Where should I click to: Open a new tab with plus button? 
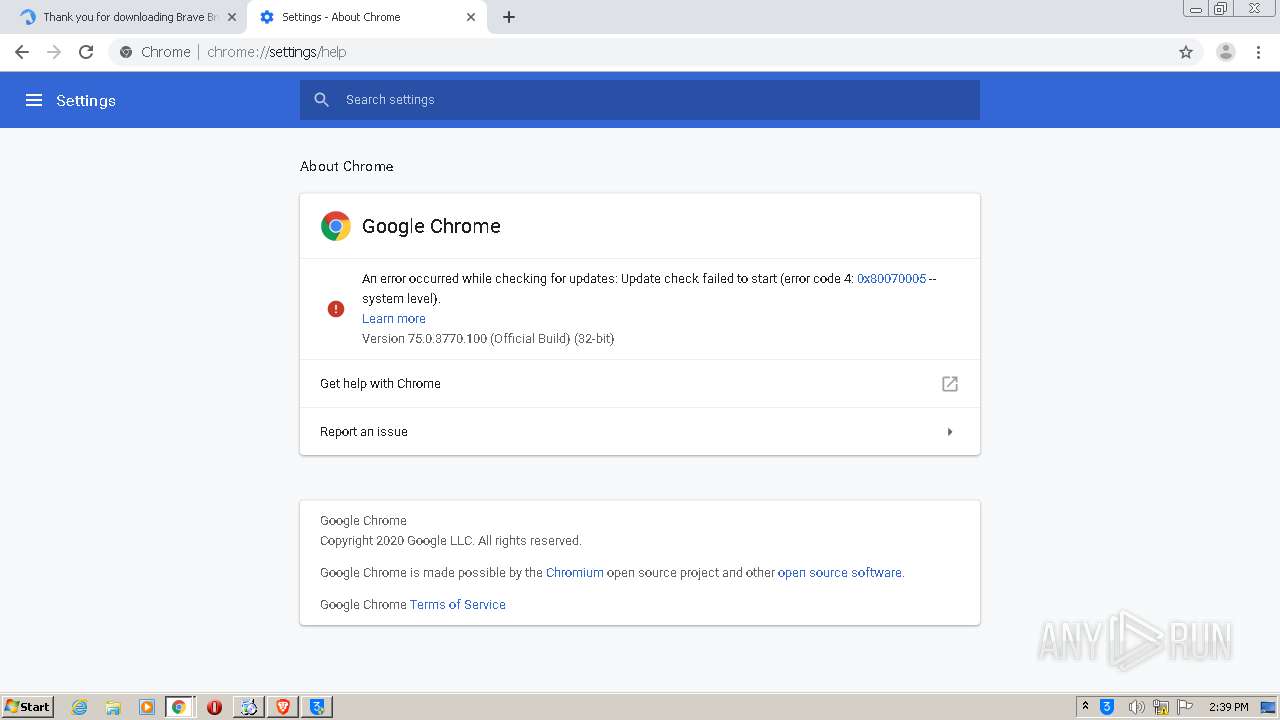point(509,17)
